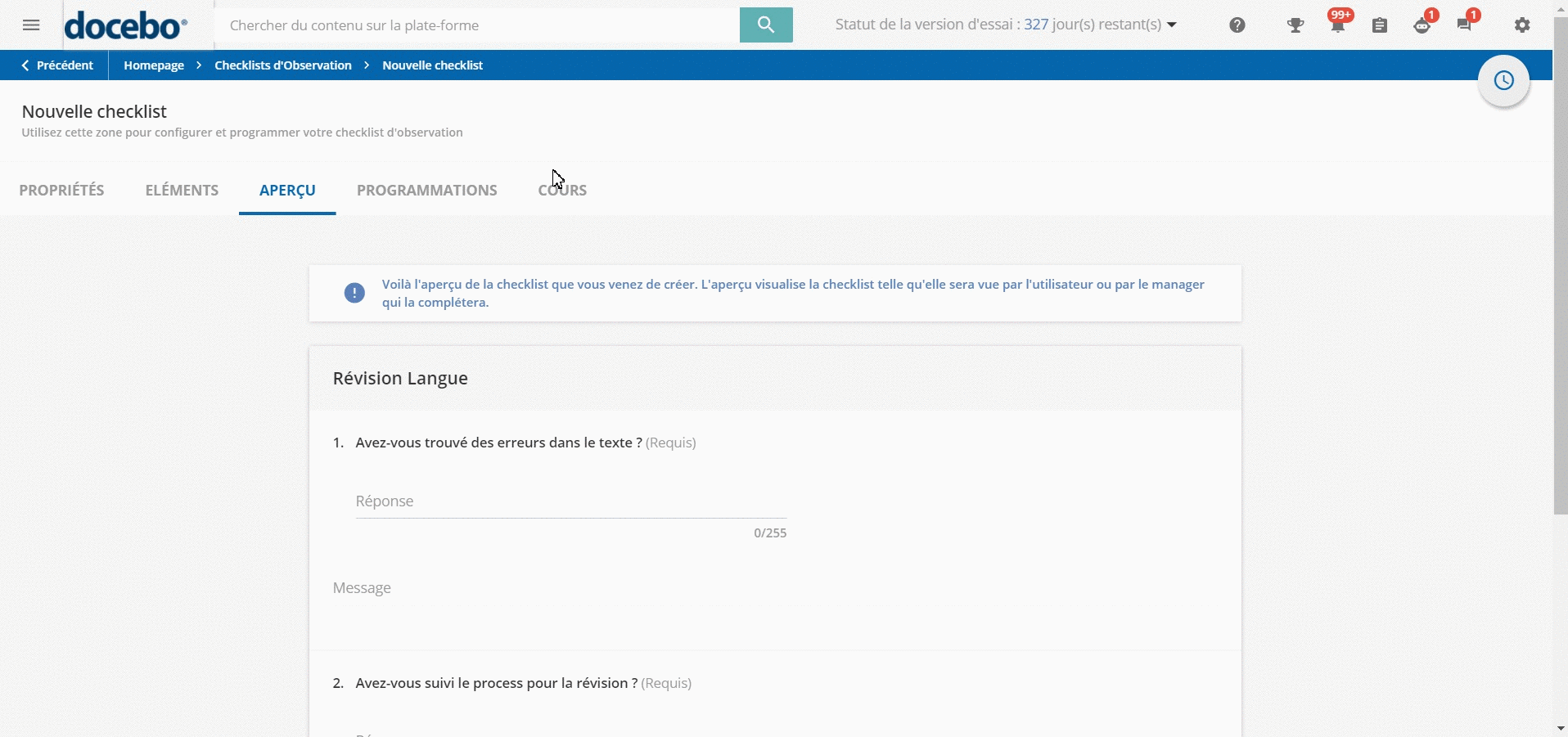Image resolution: width=1568 pixels, height=737 pixels.
Task: Open Checklists d'Observation from breadcrumb
Action: click(x=282, y=65)
